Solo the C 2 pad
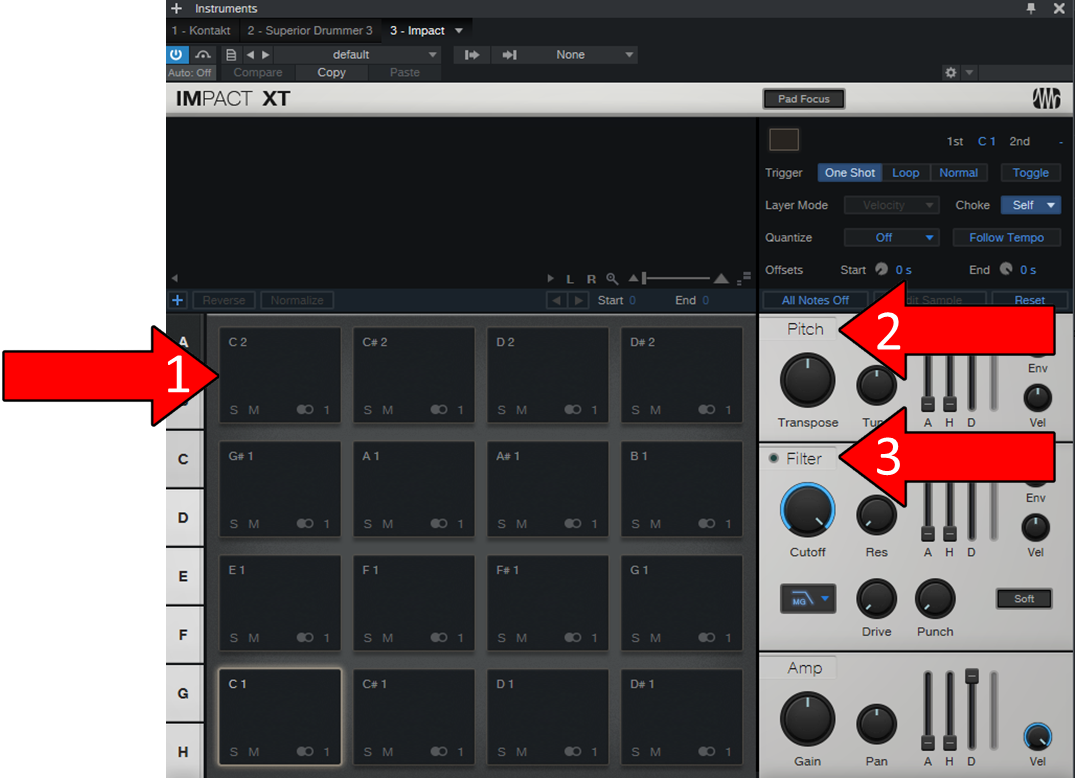This screenshot has width=1075, height=778. point(234,410)
